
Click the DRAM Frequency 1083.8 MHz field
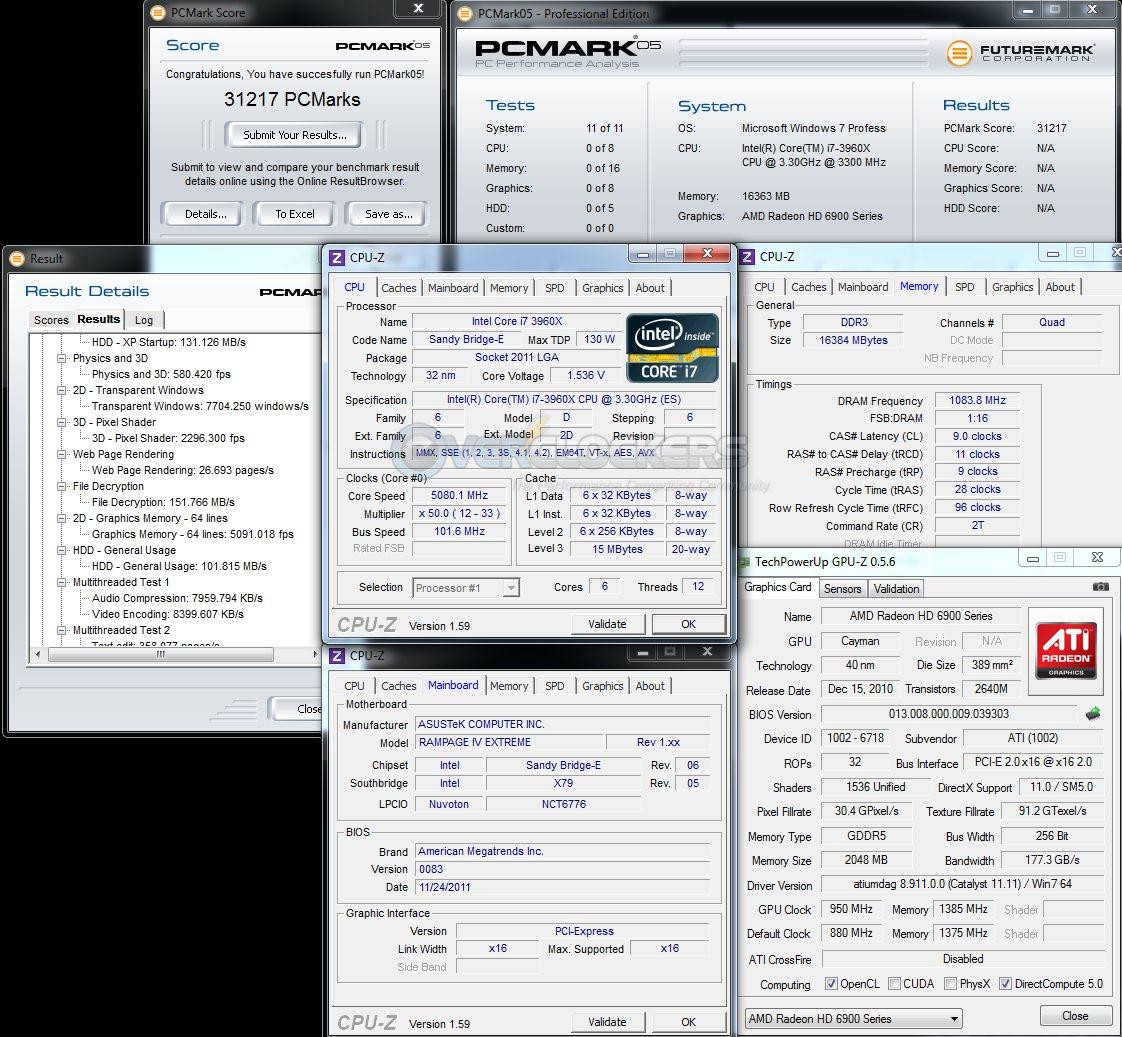point(977,400)
